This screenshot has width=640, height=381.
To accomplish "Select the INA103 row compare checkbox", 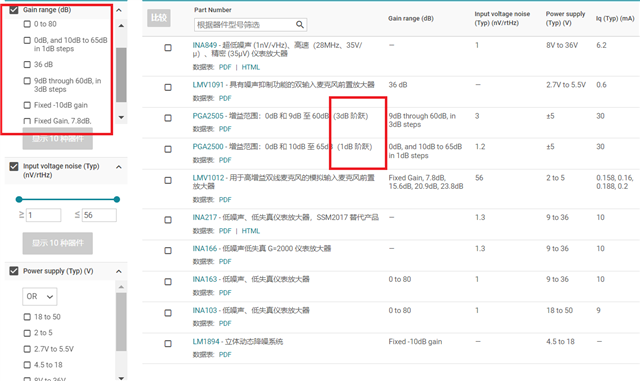I will pos(168,313).
